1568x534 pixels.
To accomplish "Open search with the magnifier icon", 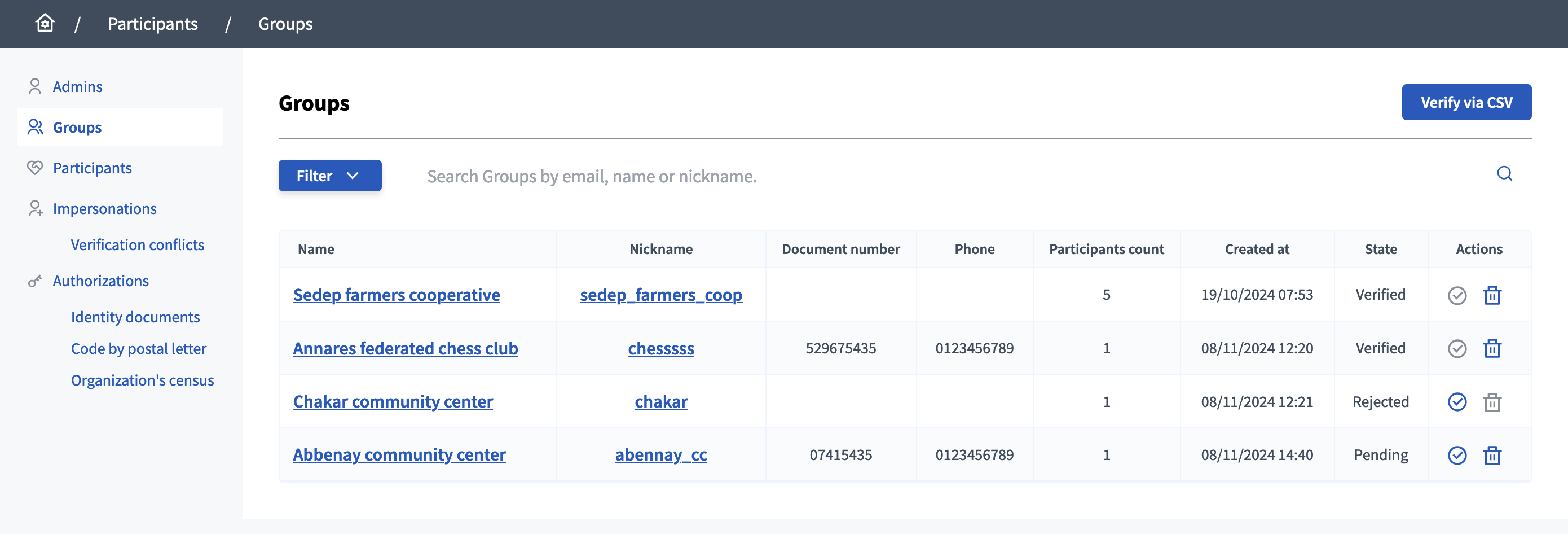I will coord(1504,174).
